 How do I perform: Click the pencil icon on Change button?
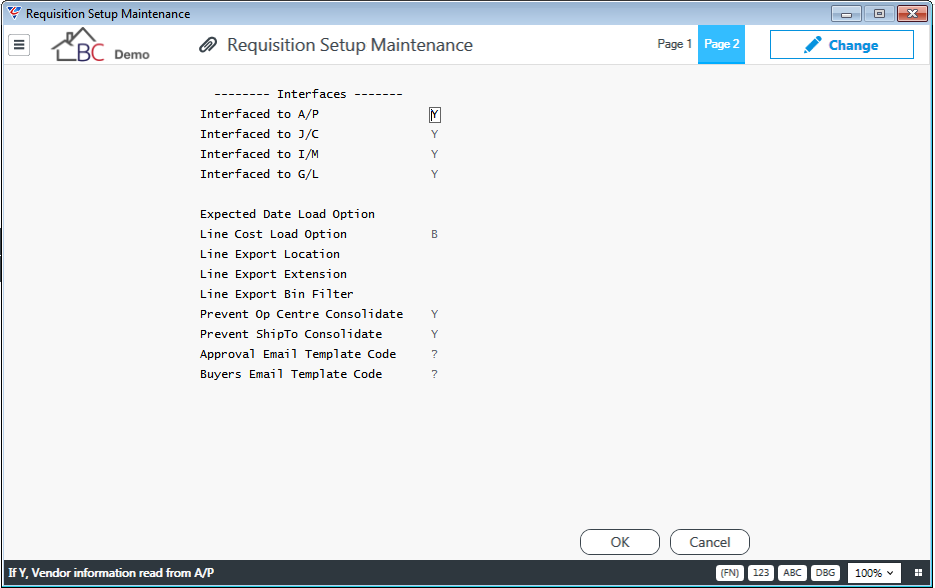[x=812, y=45]
